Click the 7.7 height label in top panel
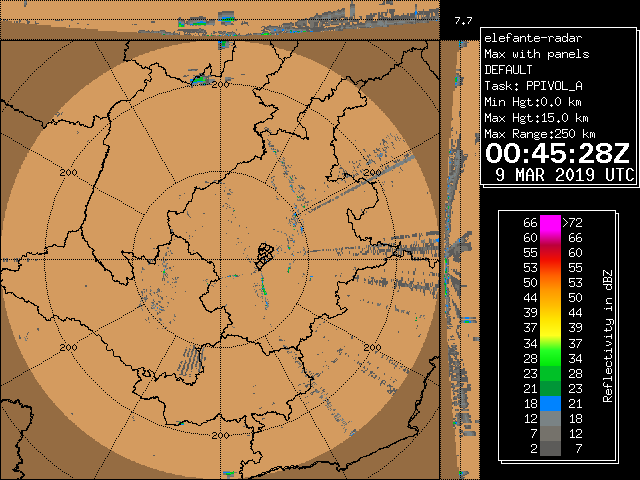The image size is (640, 480). 462,20
